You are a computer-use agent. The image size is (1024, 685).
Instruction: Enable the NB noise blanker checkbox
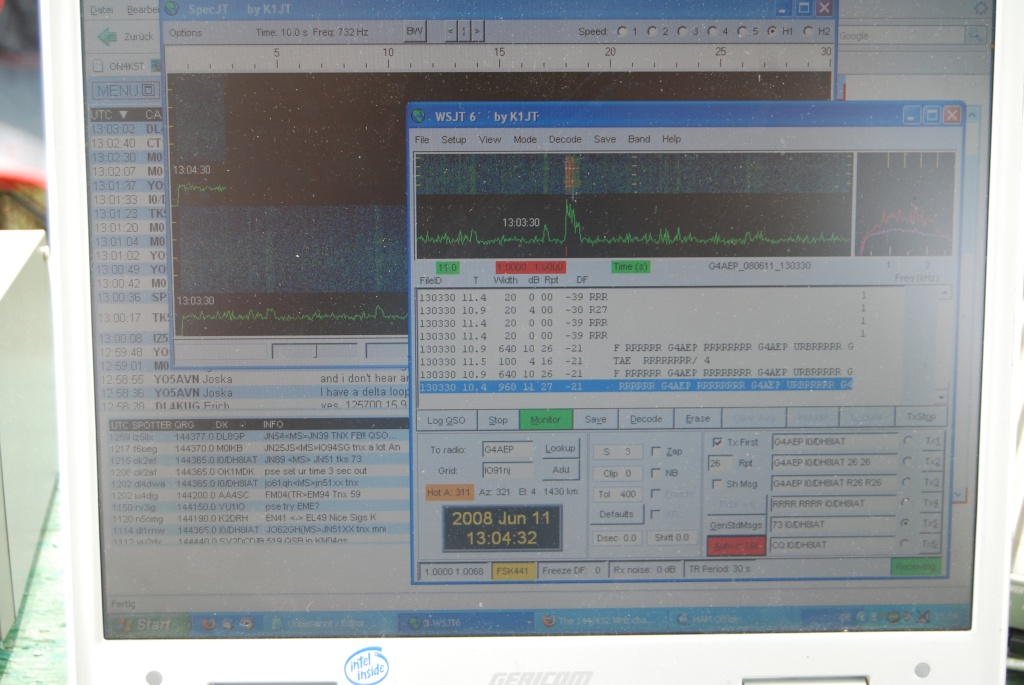click(x=656, y=473)
